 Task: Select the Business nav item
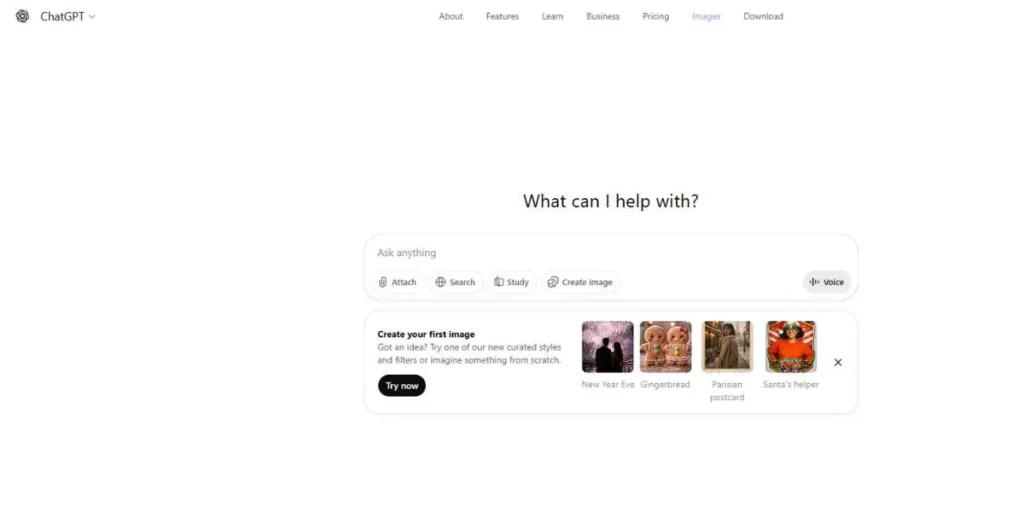[x=603, y=16]
